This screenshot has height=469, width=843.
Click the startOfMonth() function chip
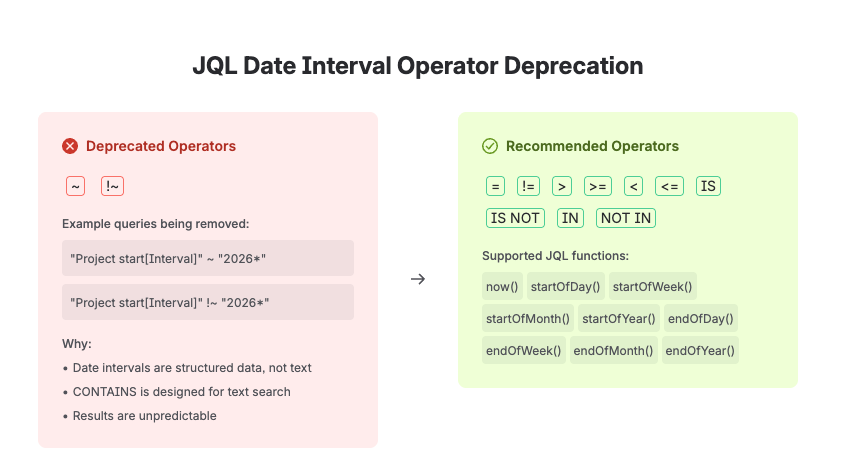pyautogui.click(x=528, y=318)
